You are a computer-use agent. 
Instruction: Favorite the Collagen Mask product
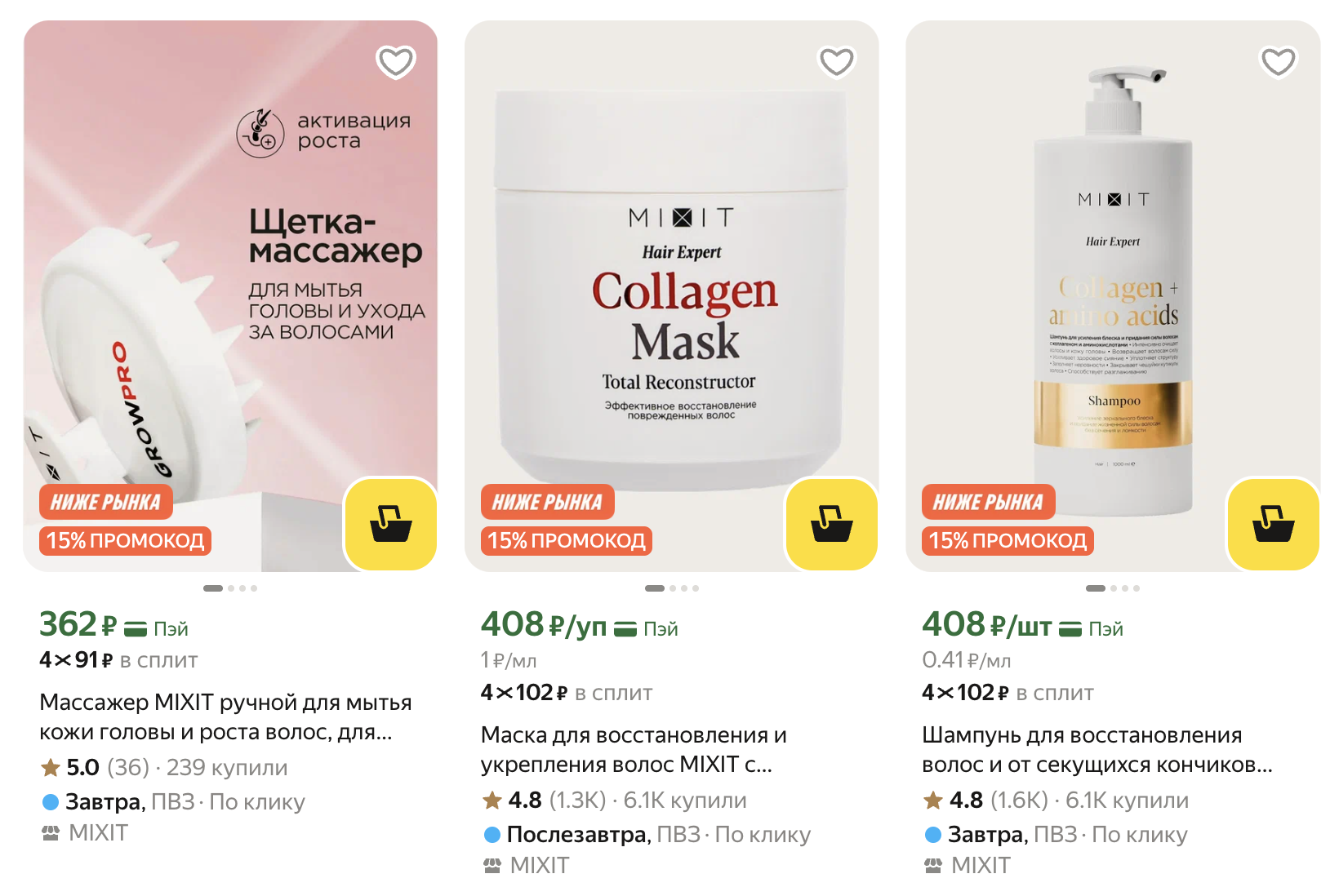click(837, 61)
